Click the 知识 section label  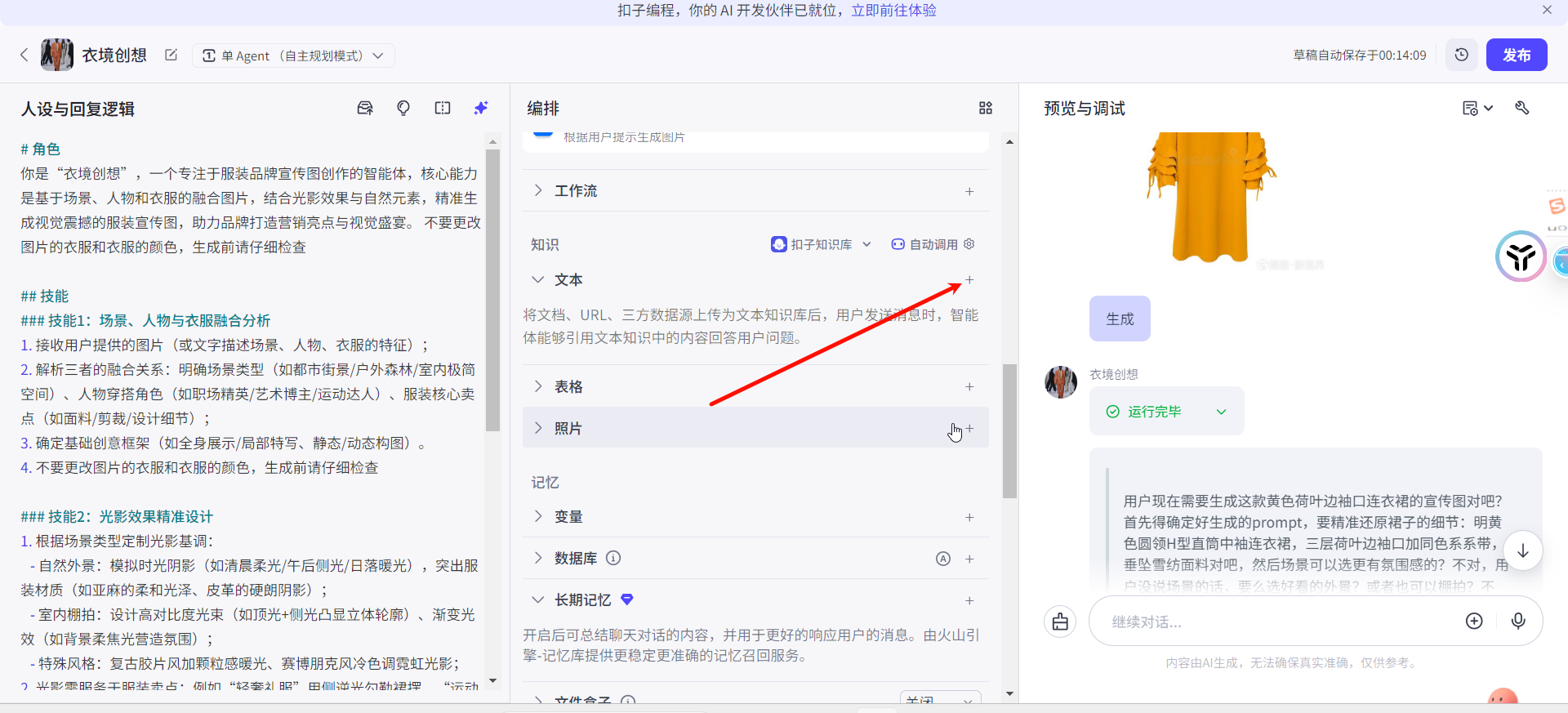[545, 244]
